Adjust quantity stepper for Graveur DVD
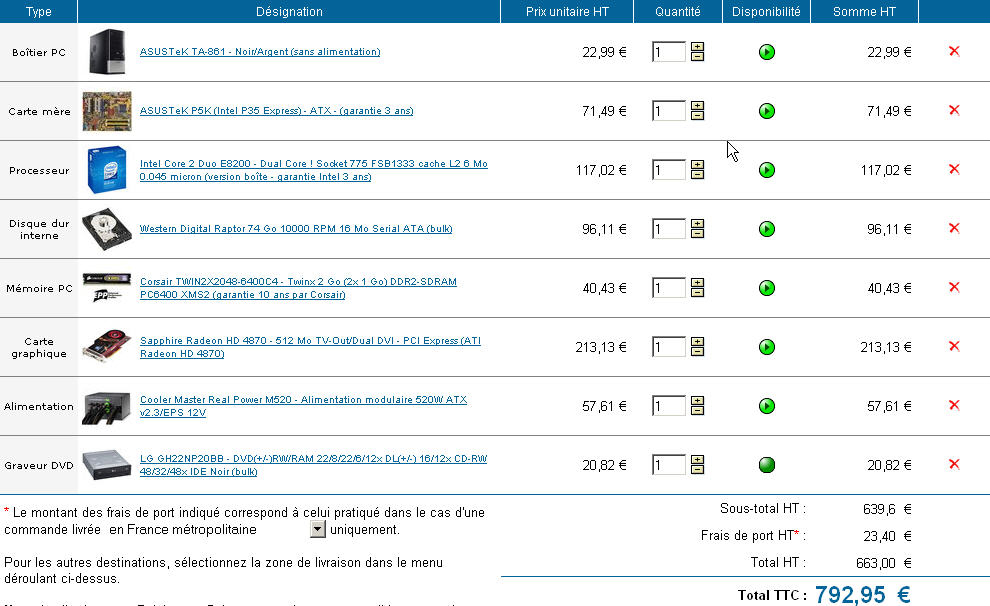The height and width of the screenshot is (606, 990). pos(697,465)
